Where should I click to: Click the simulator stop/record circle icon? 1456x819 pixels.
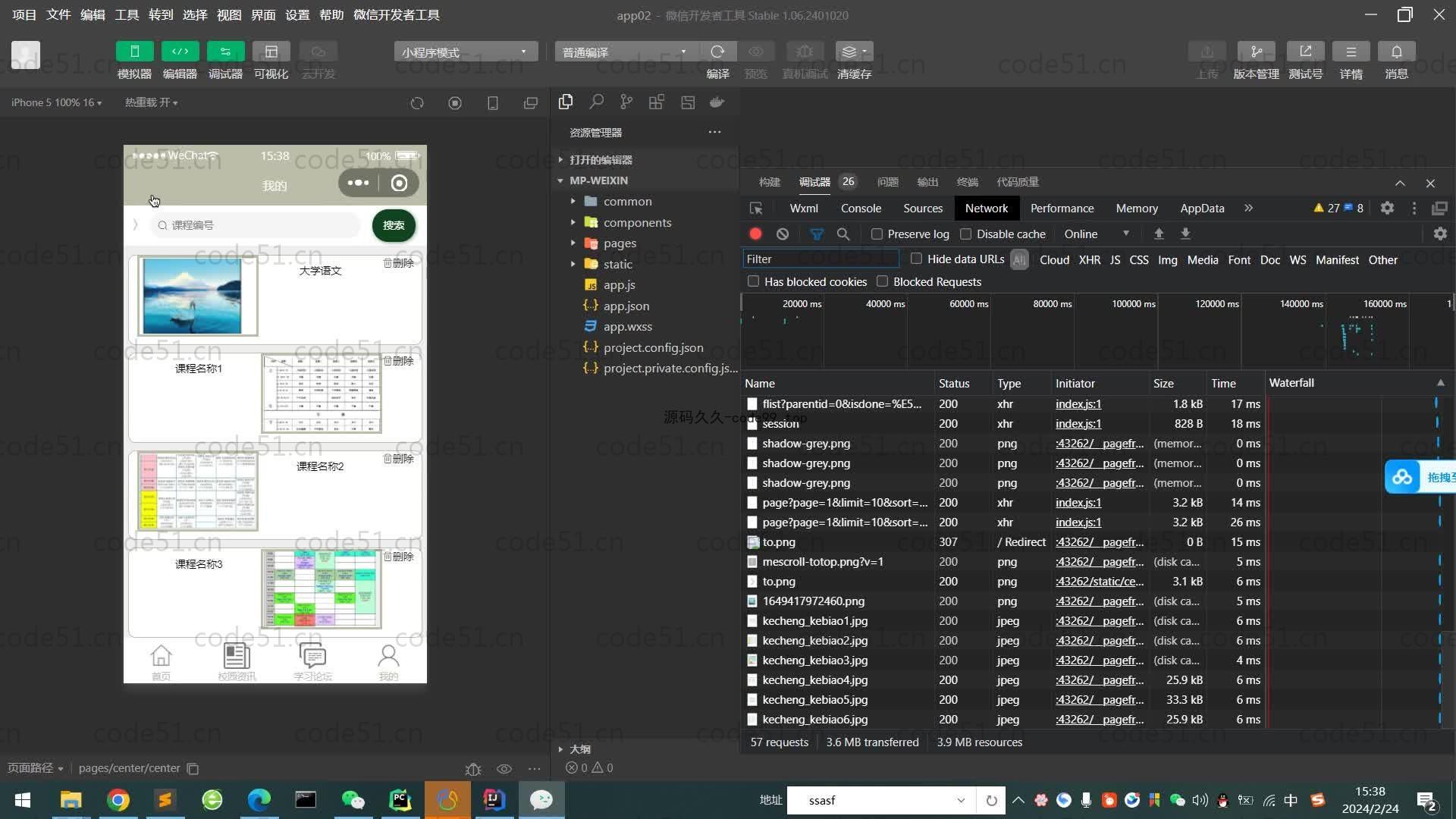coord(455,103)
